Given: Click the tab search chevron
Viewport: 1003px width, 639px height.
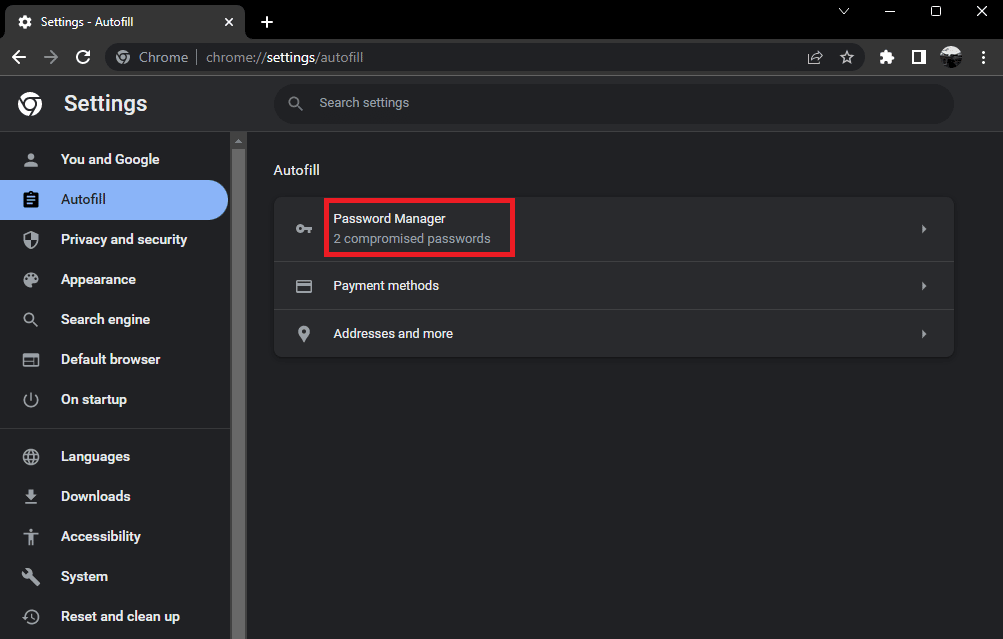Looking at the screenshot, I should click(x=844, y=12).
